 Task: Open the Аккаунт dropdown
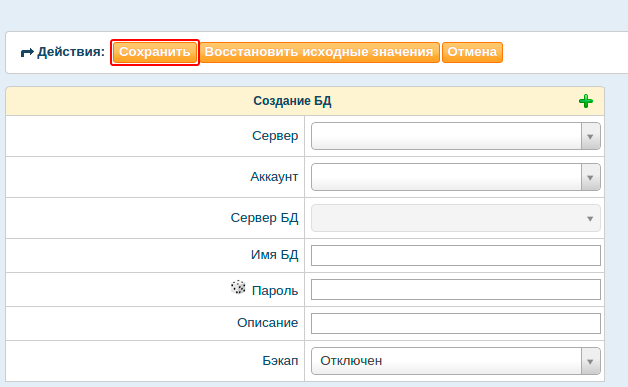point(456,177)
